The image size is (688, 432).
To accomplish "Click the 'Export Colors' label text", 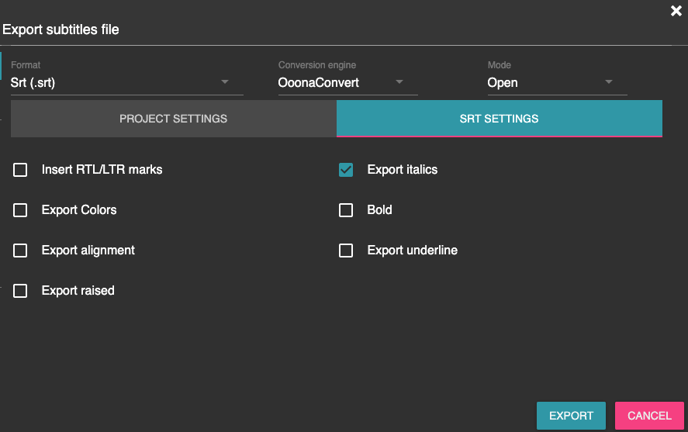I will coord(79,210).
